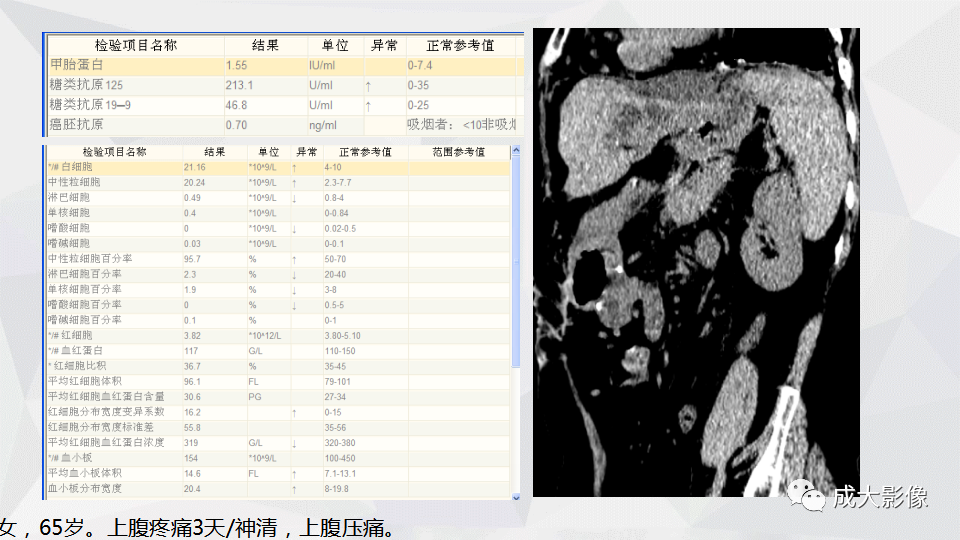
Task: Click the 213.1 result value
Action: coord(239,85)
